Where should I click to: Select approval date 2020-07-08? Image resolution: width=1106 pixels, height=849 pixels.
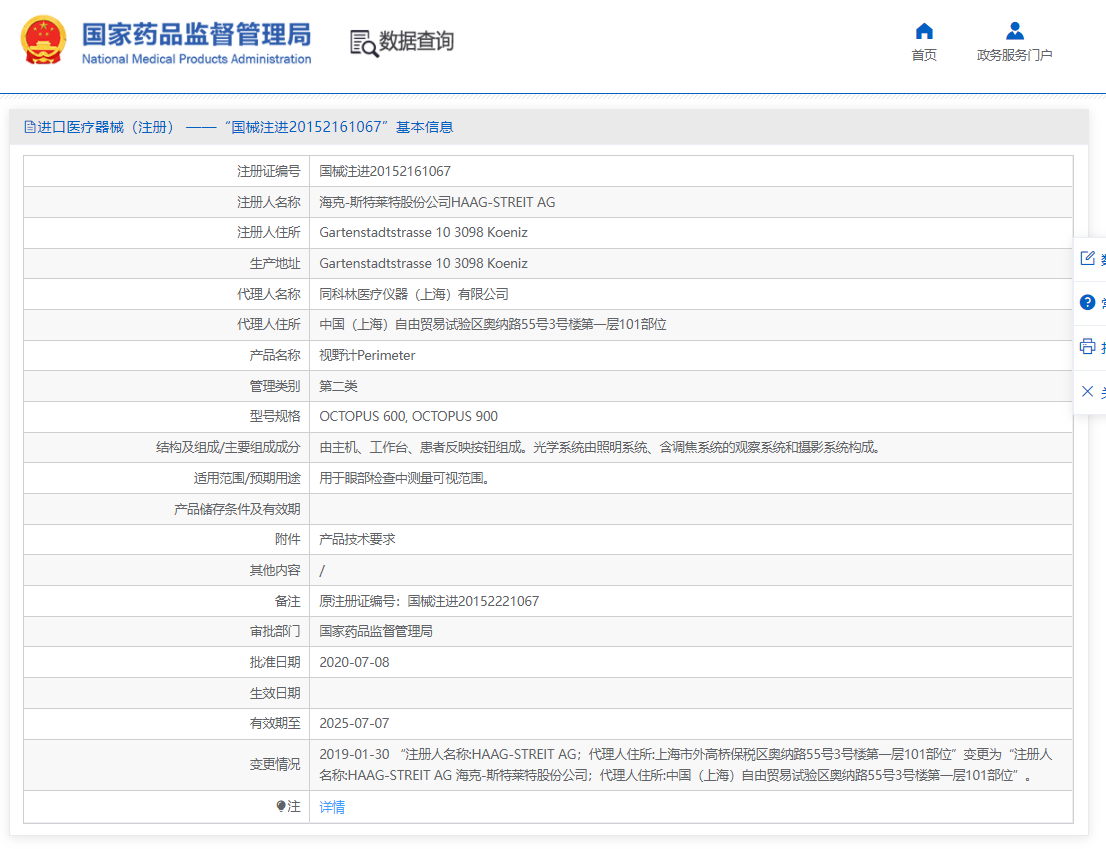[354, 663]
